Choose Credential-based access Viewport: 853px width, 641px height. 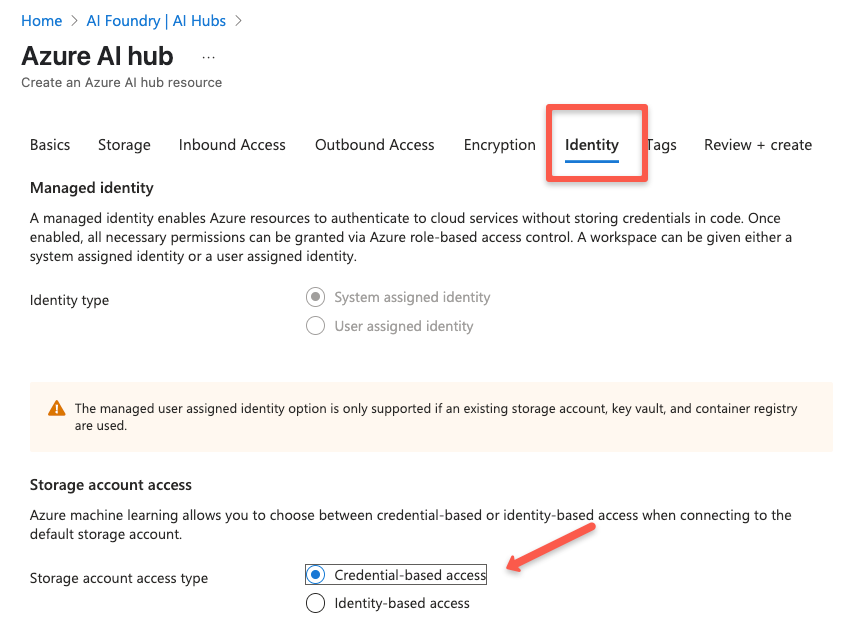tap(314, 574)
